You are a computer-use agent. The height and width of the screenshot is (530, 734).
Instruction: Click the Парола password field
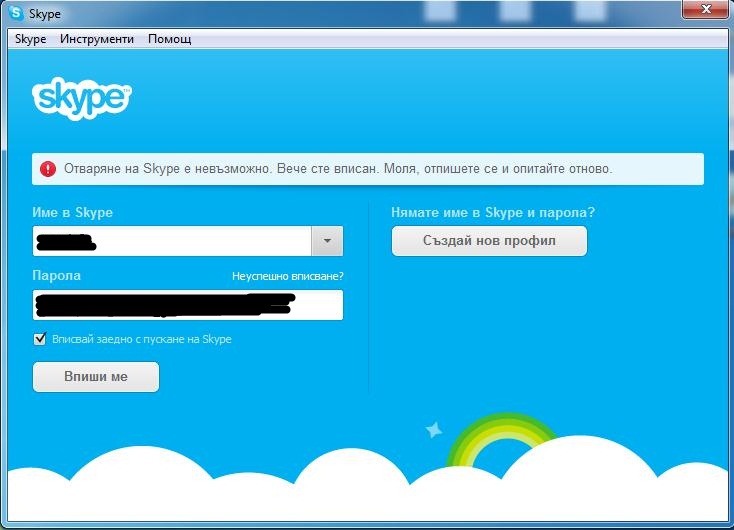188,305
